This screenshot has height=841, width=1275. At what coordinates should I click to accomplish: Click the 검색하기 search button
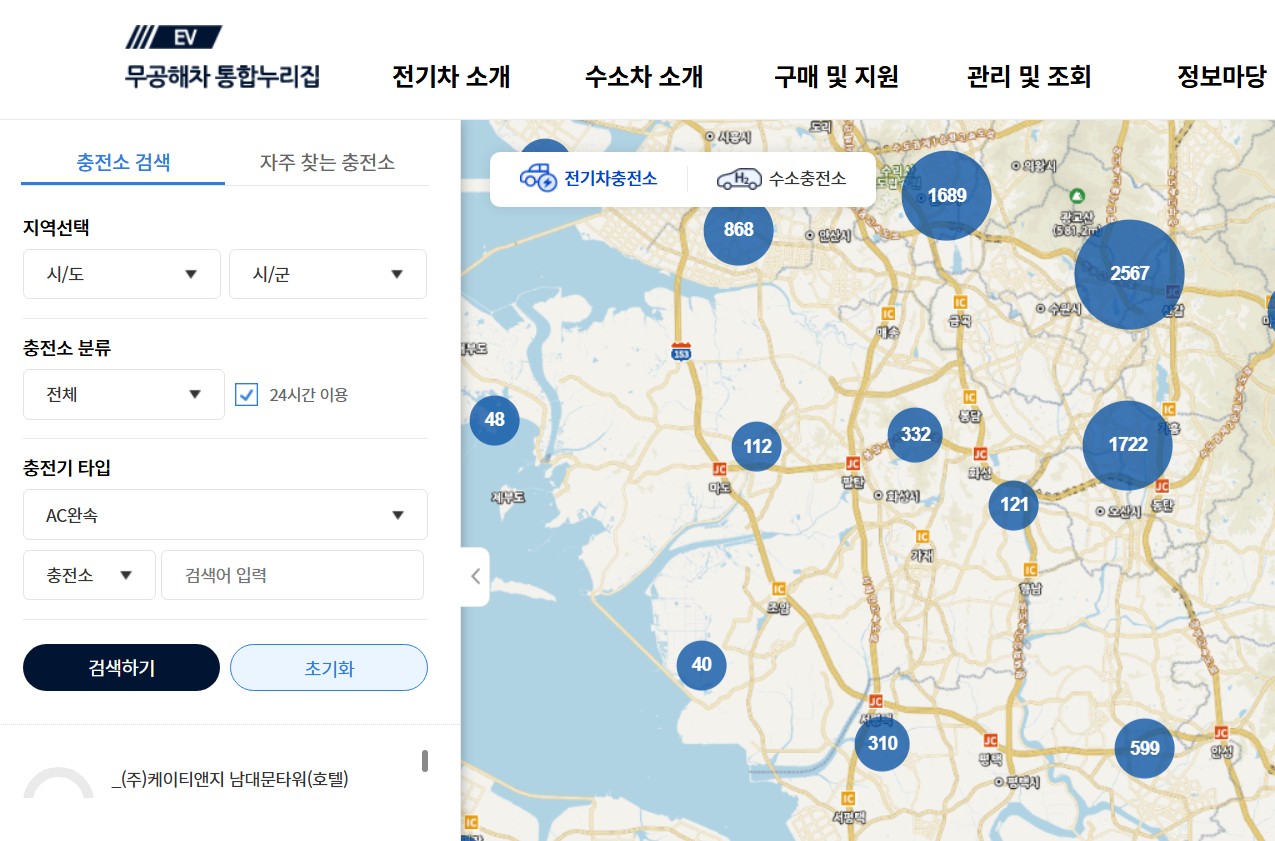tap(121, 667)
